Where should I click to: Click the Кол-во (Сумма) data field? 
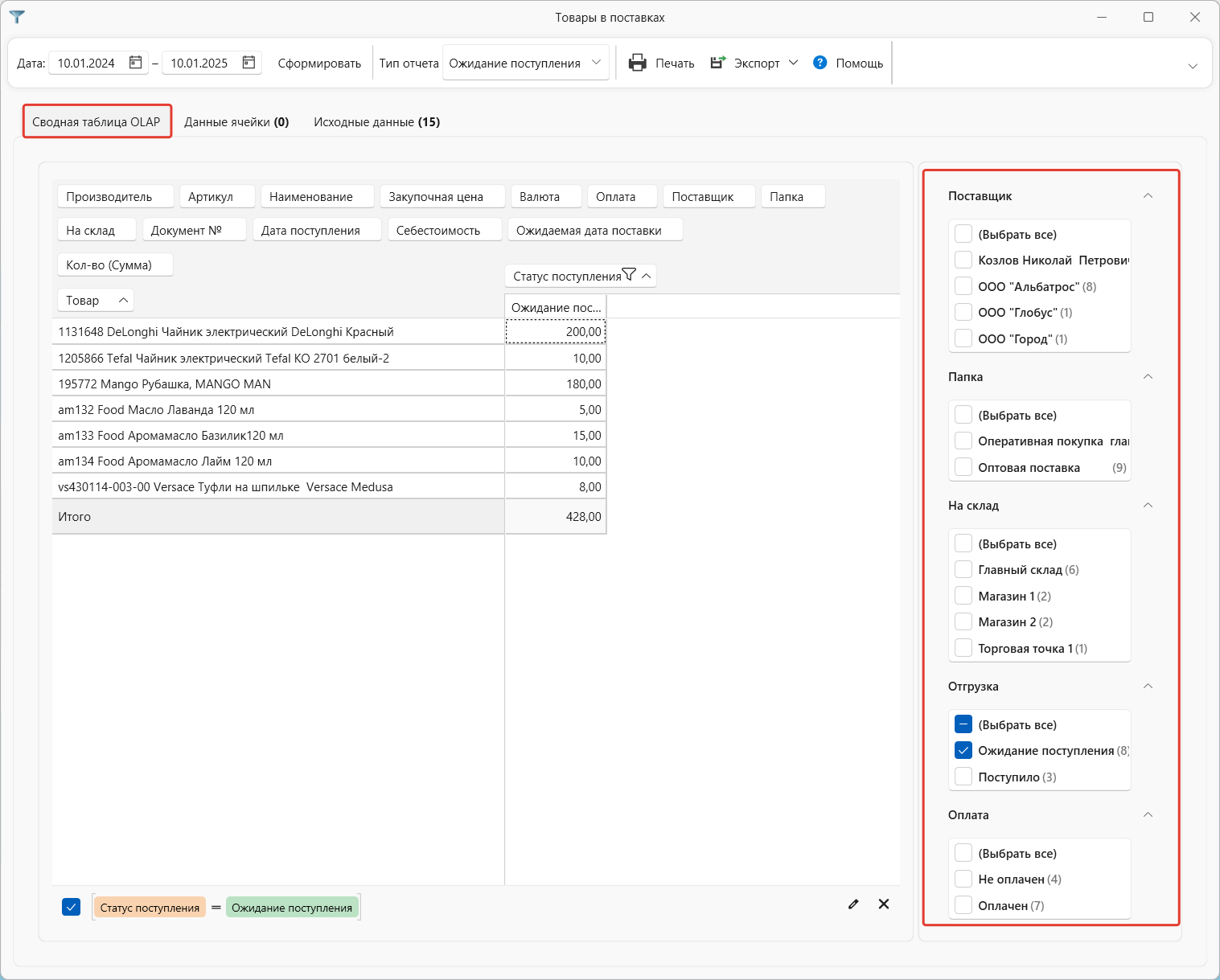pyautogui.click(x=115, y=265)
